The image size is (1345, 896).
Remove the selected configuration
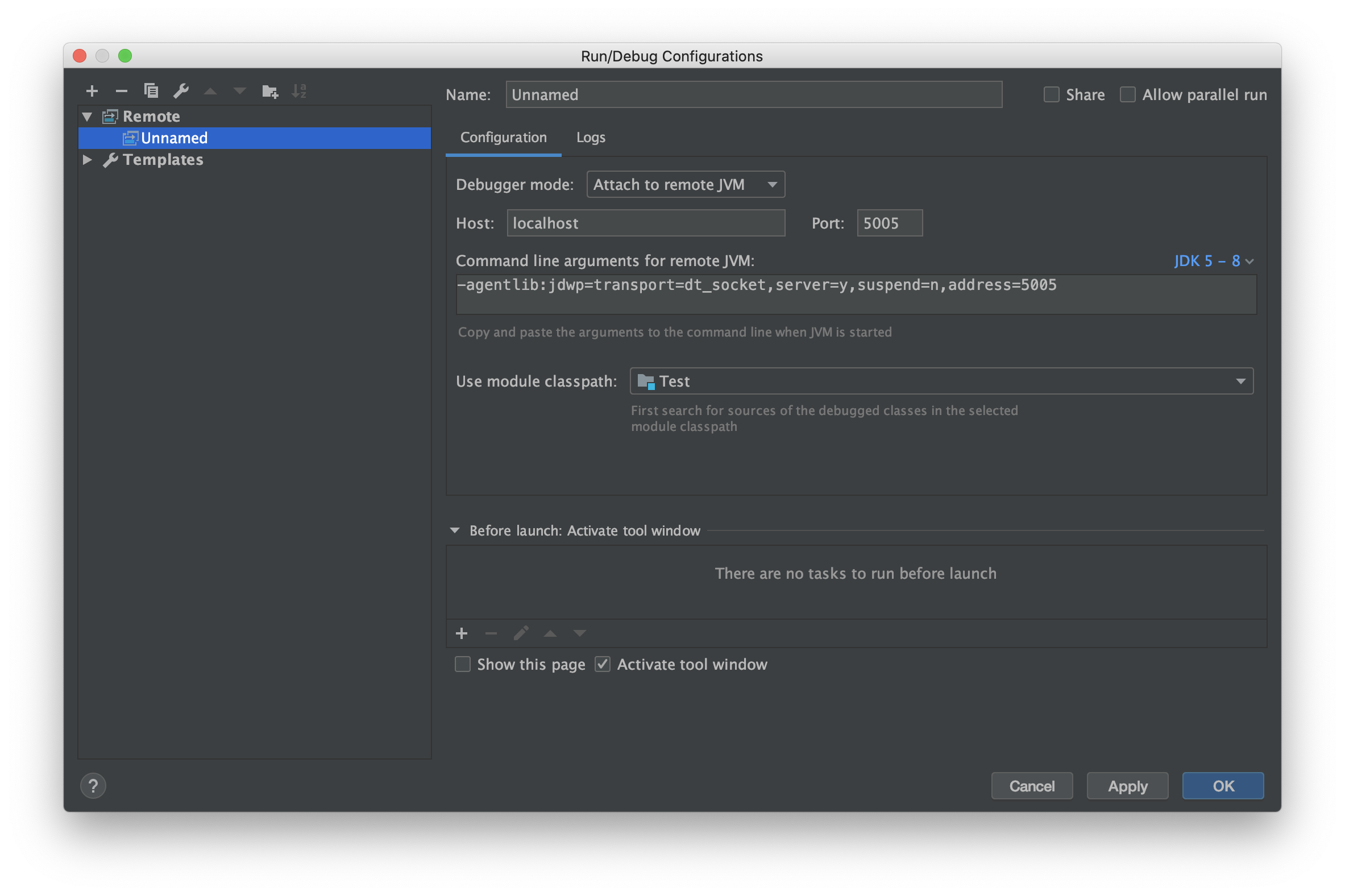tap(121, 91)
